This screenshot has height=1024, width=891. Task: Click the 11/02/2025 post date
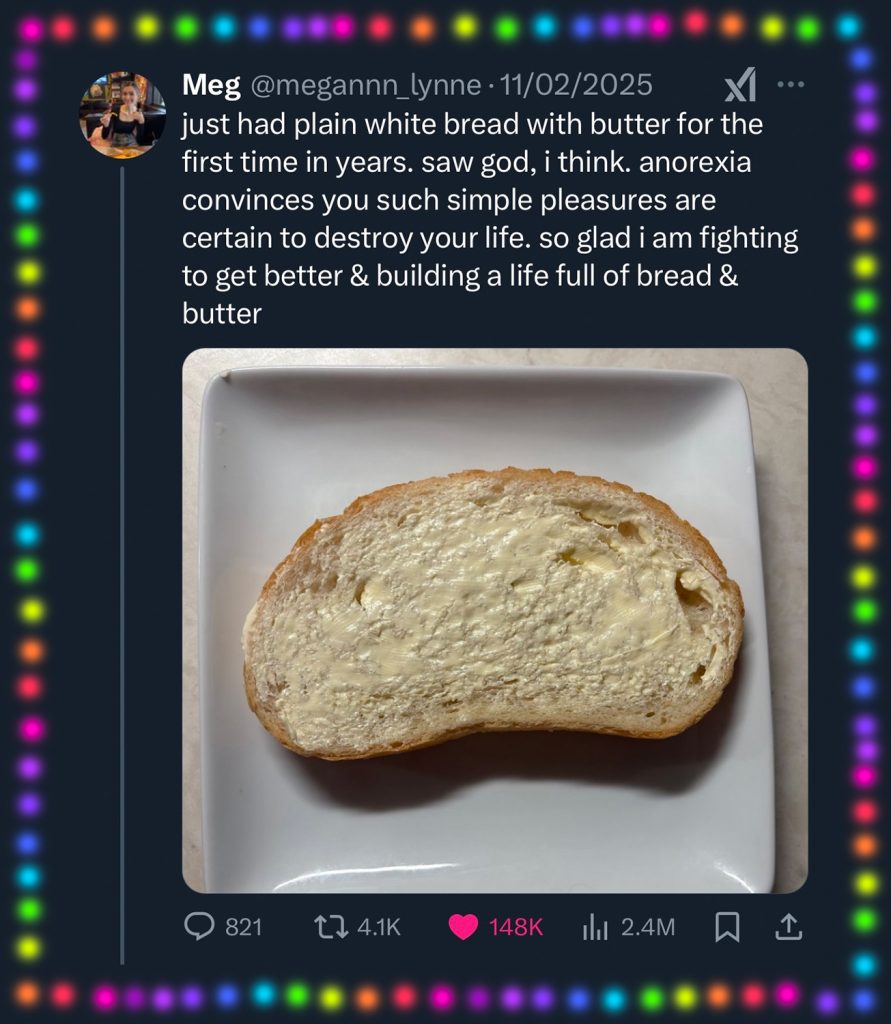(x=577, y=86)
